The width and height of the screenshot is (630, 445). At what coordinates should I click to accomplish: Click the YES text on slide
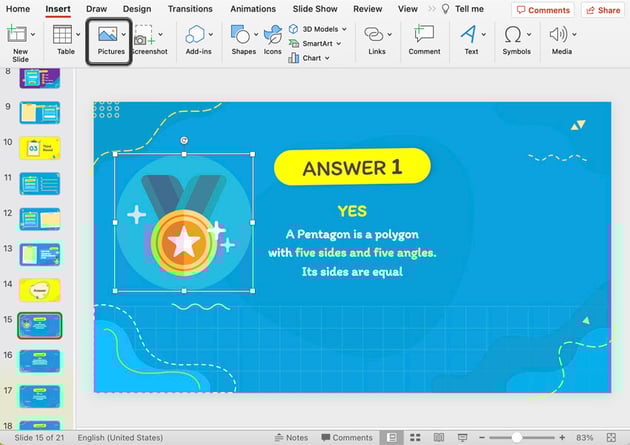click(x=352, y=211)
